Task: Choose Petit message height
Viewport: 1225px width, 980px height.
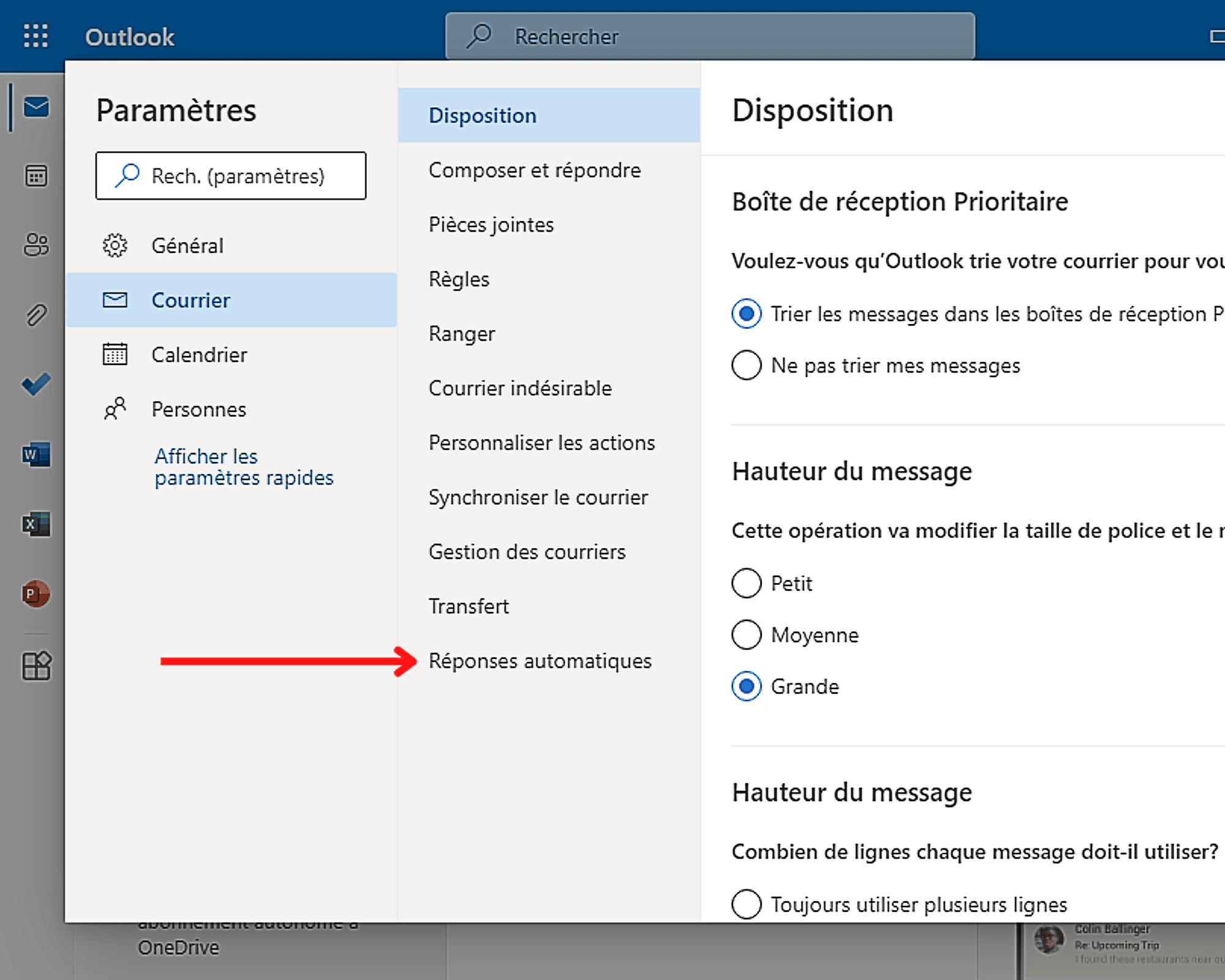Action: (747, 583)
